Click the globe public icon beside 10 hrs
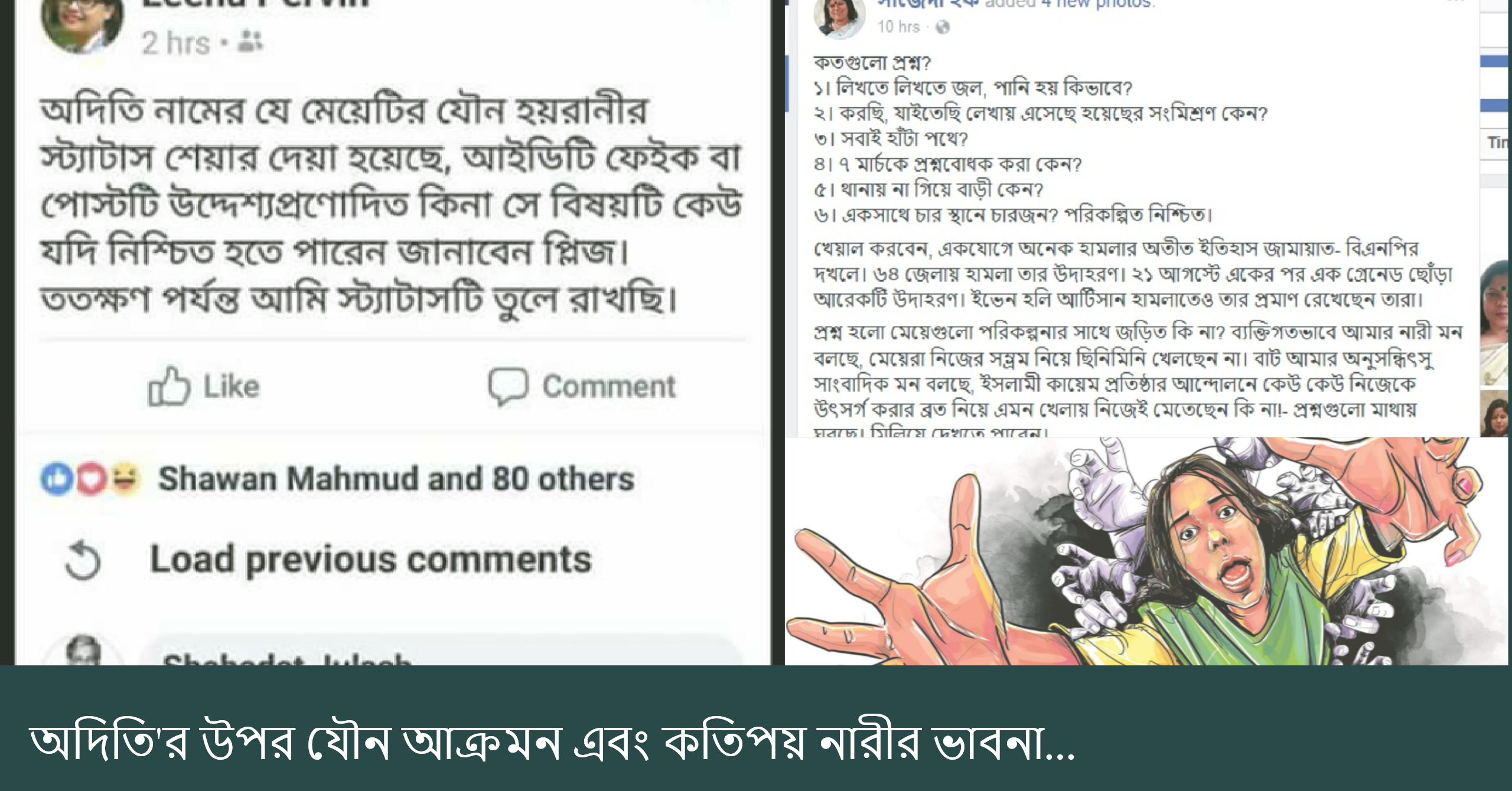The height and width of the screenshot is (791, 1512). pyautogui.click(x=943, y=27)
